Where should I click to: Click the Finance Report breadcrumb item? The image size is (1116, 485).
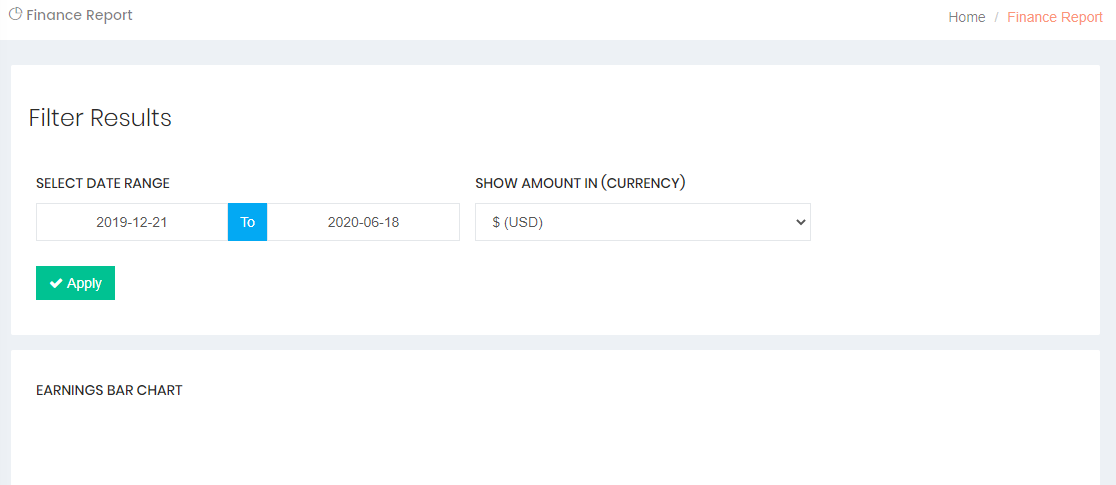click(1054, 17)
